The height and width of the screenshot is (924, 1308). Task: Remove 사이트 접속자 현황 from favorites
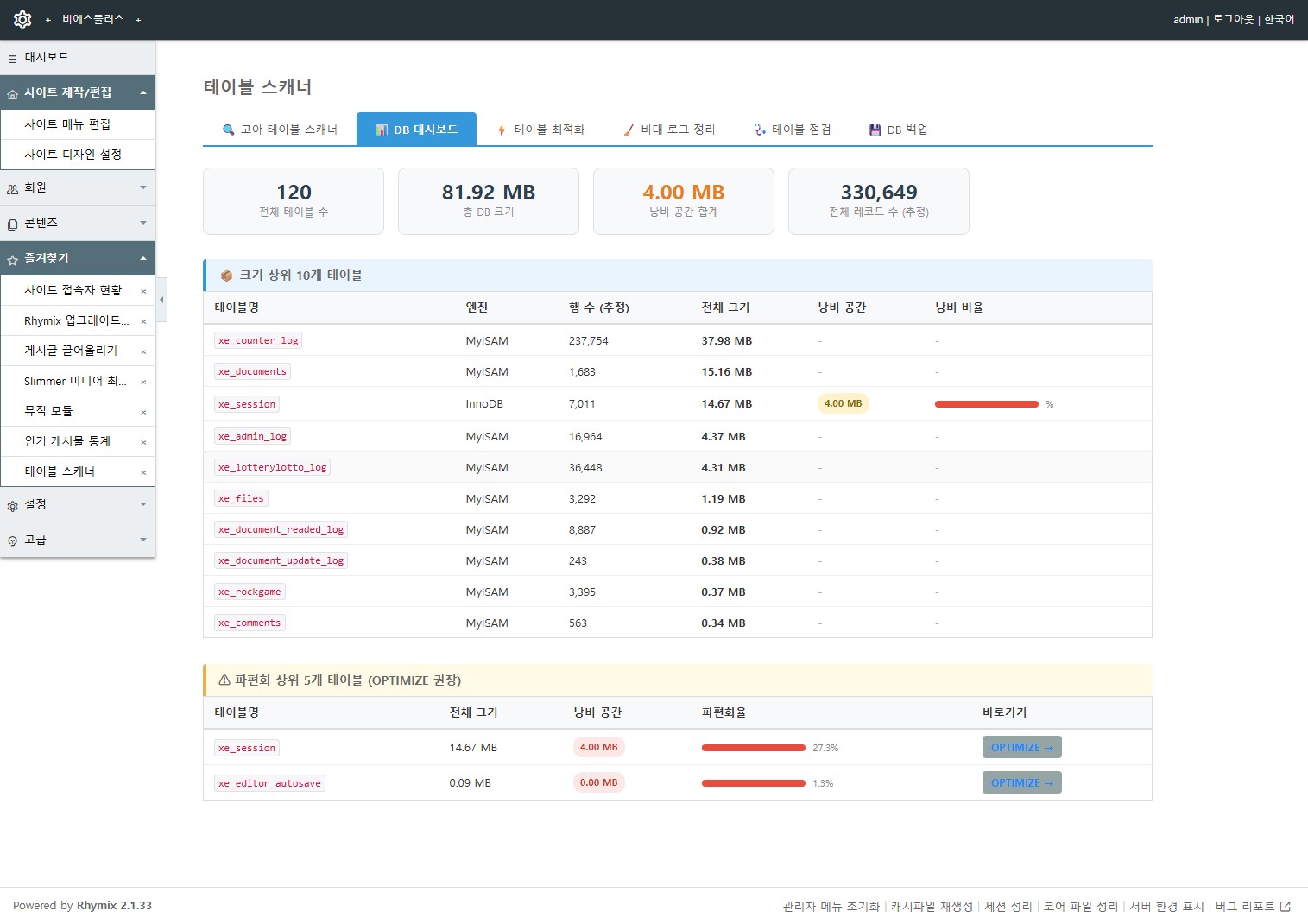(x=143, y=291)
